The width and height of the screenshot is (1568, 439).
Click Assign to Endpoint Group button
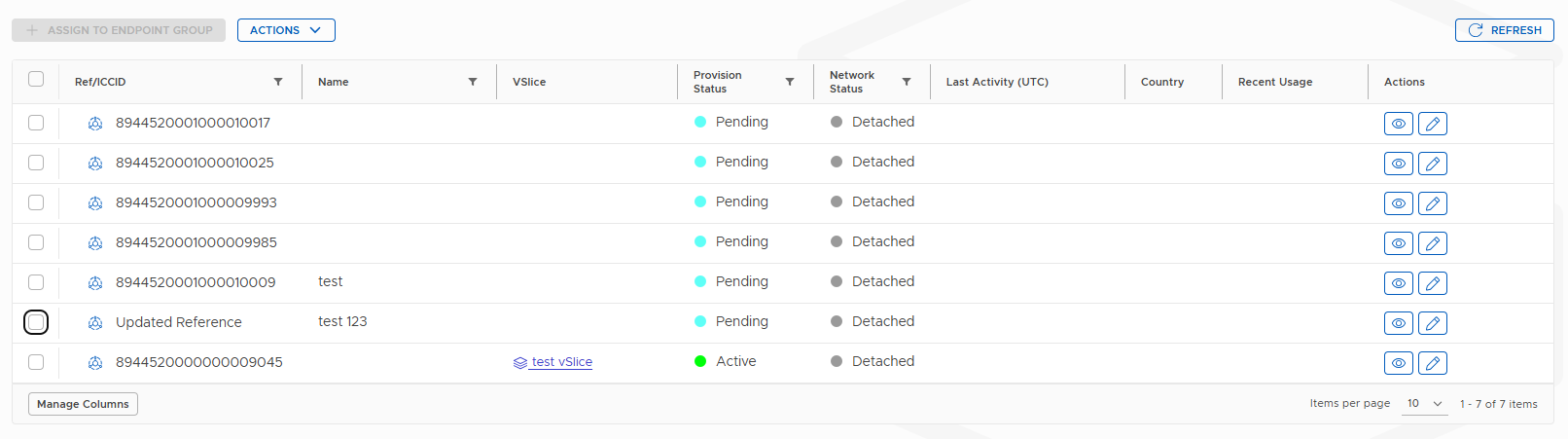(119, 30)
